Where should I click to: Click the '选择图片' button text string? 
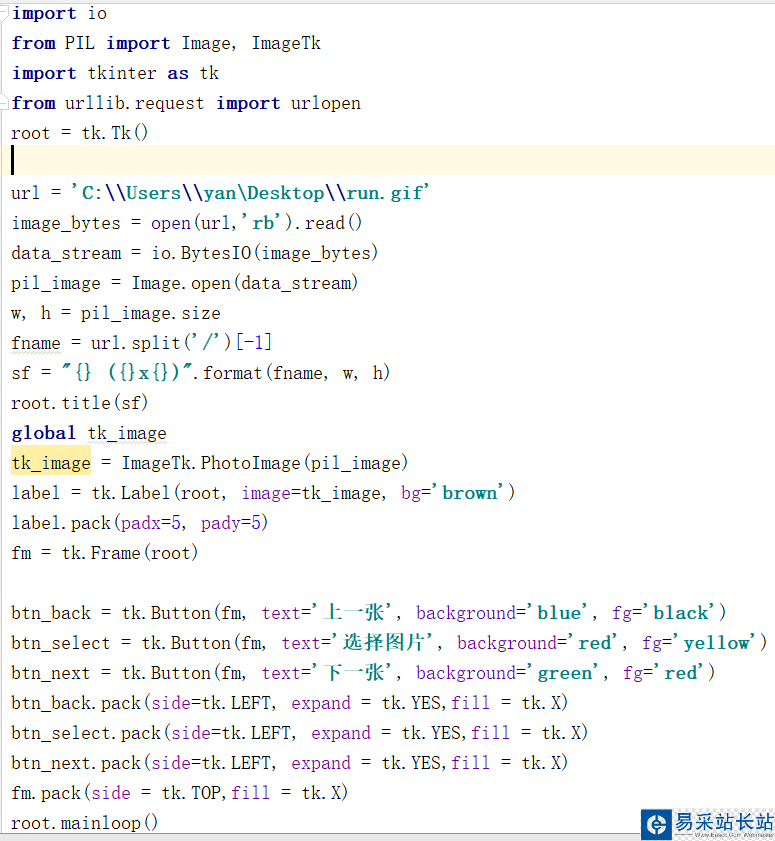384,642
